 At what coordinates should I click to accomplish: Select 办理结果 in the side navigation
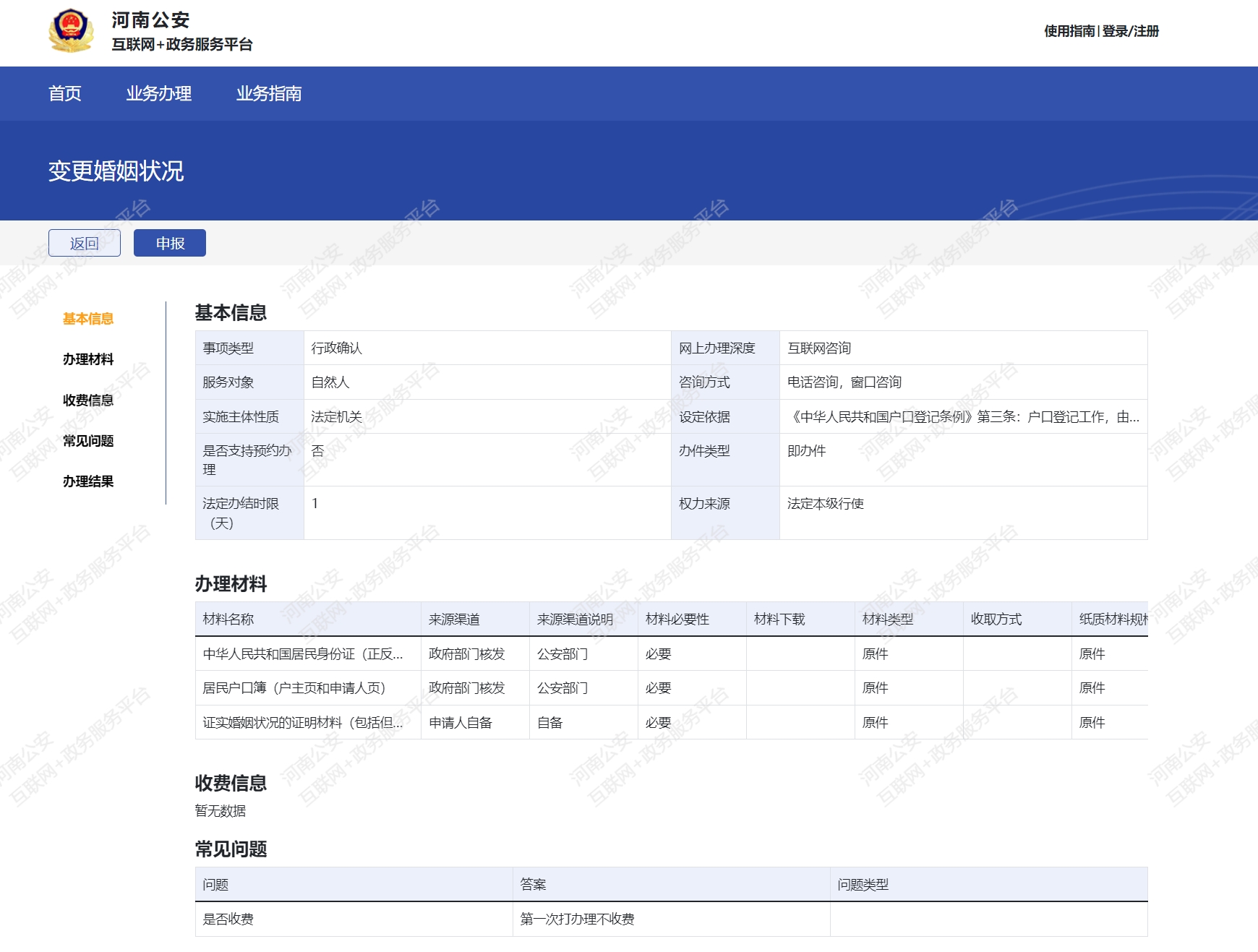tap(88, 481)
